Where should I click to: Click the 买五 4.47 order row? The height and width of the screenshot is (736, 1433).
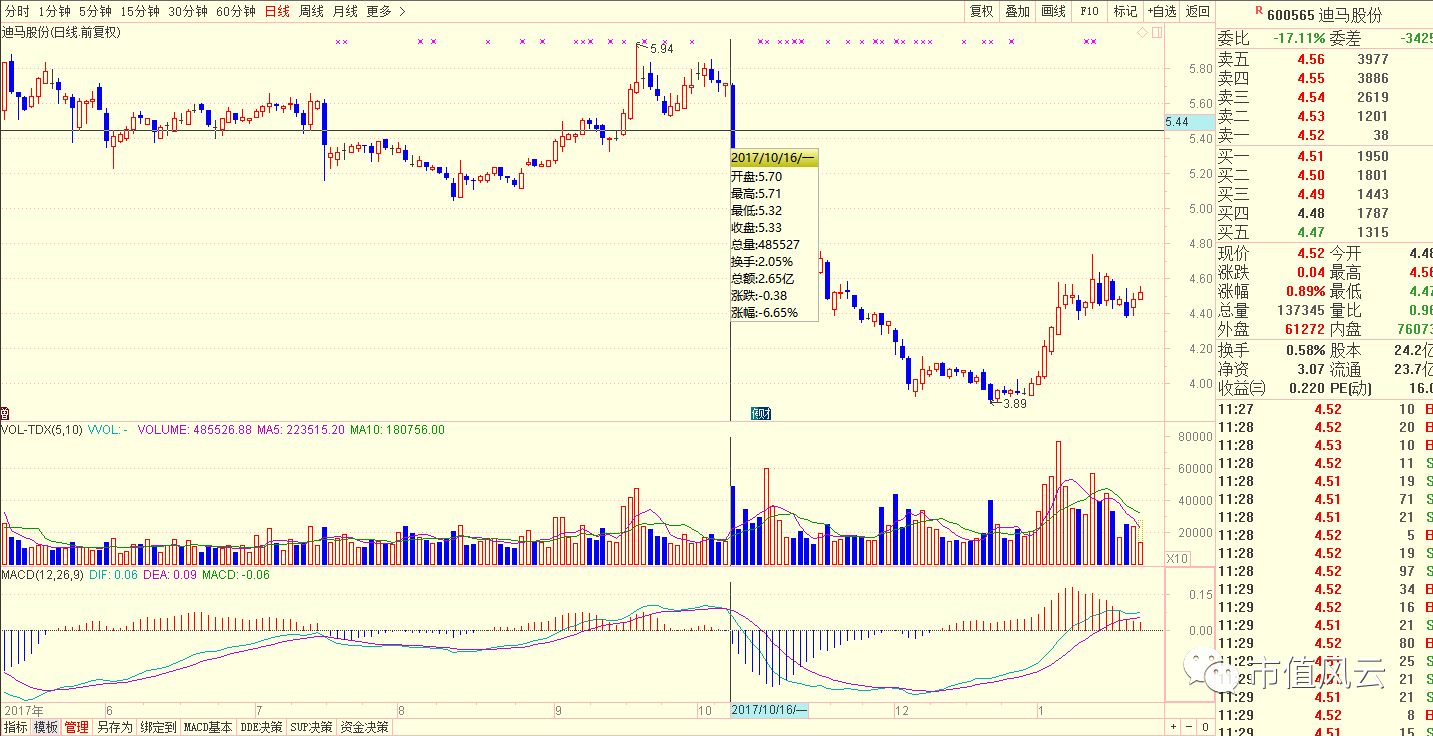coord(1324,232)
